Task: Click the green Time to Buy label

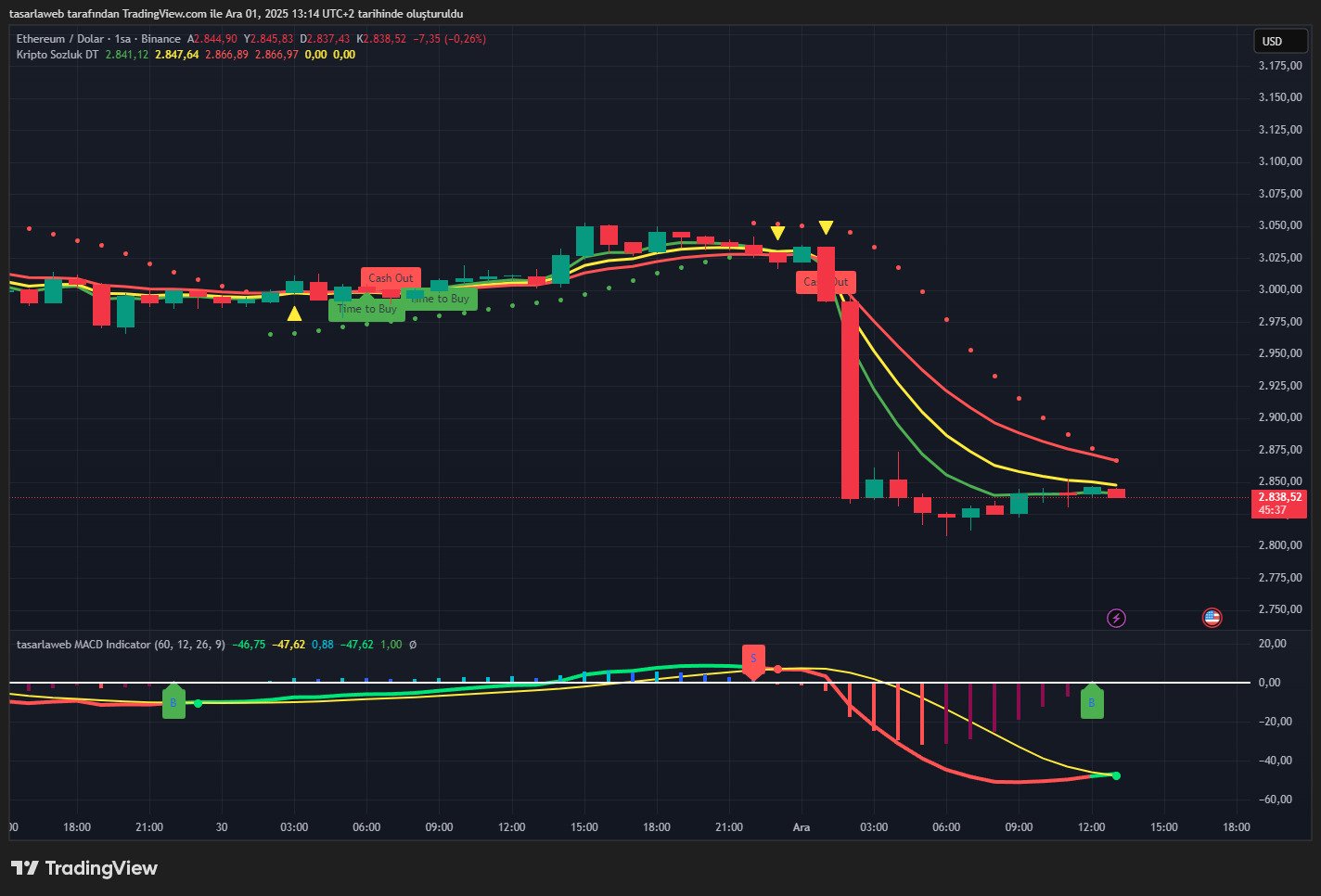Action: point(366,309)
